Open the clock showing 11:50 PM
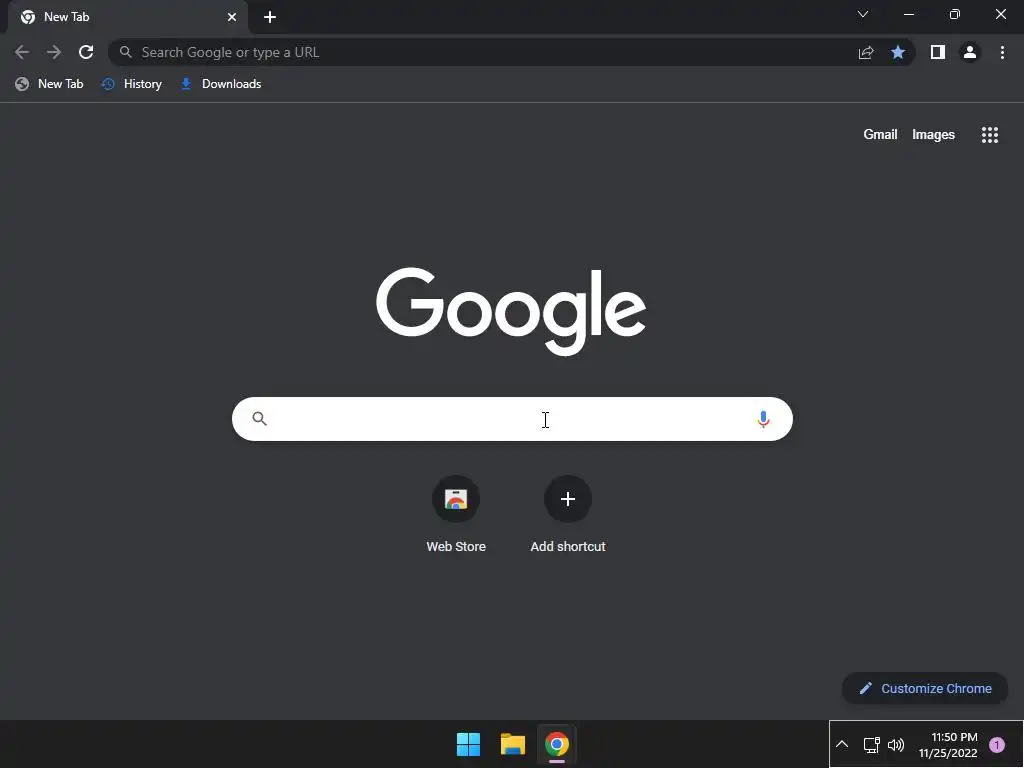The height and width of the screenshot is (768, 1024). (948, 744)
